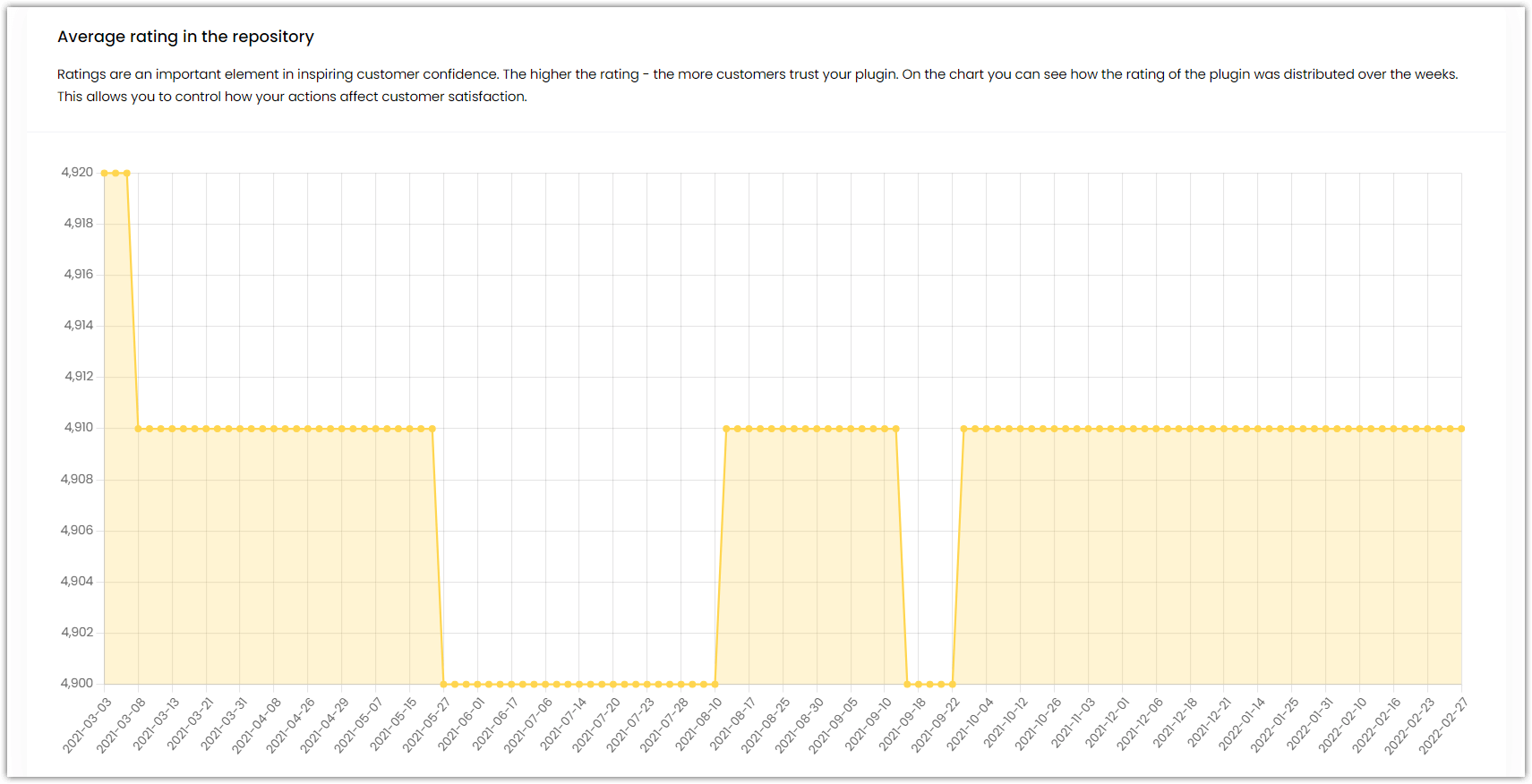
Task: Click the 2021-09-05 date label
Action: pyautogui.click(x=834, y=726)
